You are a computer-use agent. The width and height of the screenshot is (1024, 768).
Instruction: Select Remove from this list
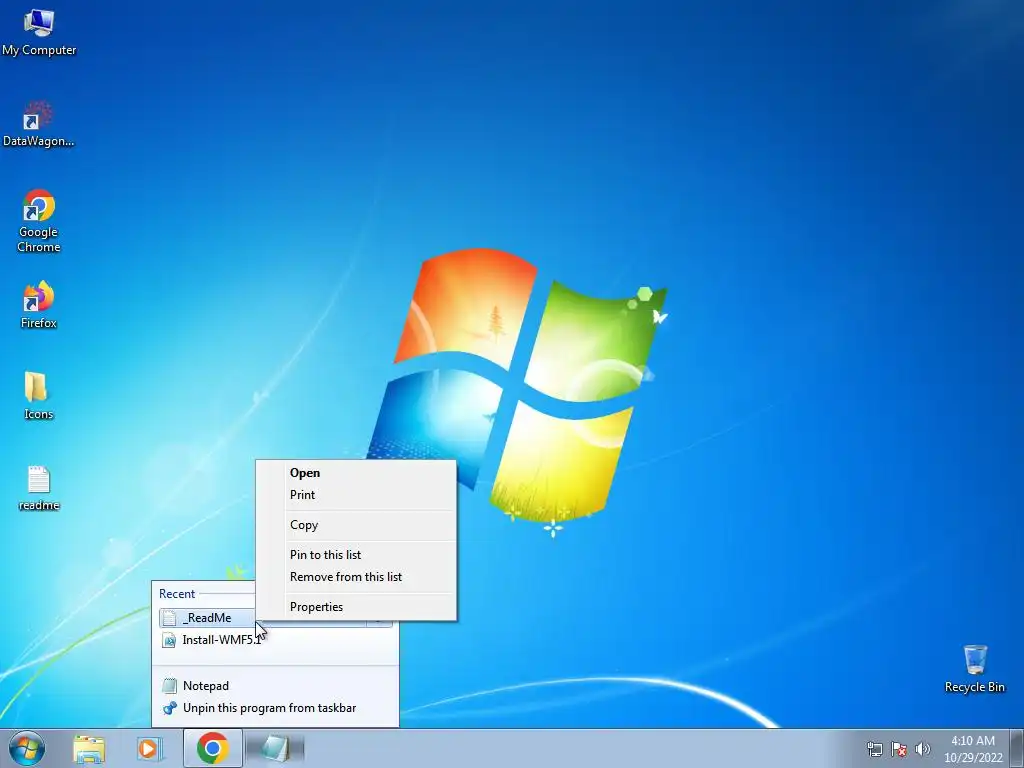click(356, 577)
